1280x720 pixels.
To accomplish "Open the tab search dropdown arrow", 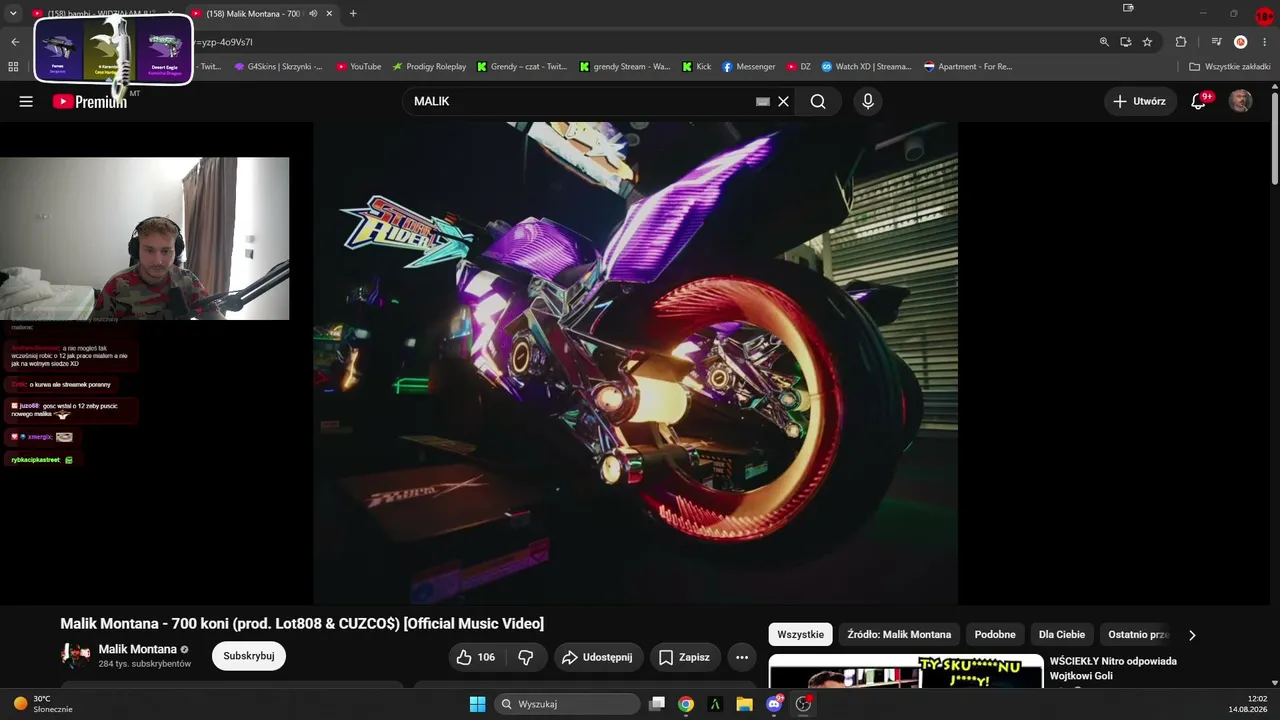I will point(13,13).
